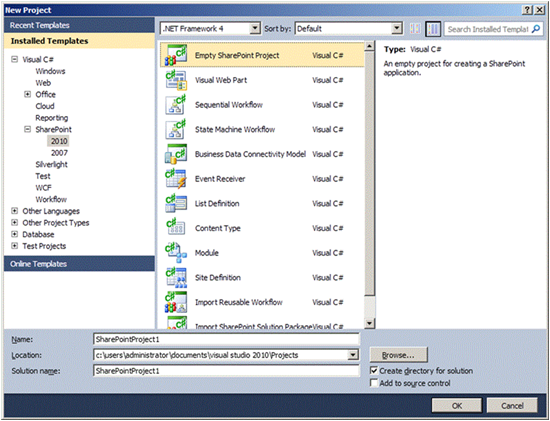Enable Add to source control checkbox
The width and height of the screenshot is (550, 421).
pyautogui.click(x=374, y=383)
